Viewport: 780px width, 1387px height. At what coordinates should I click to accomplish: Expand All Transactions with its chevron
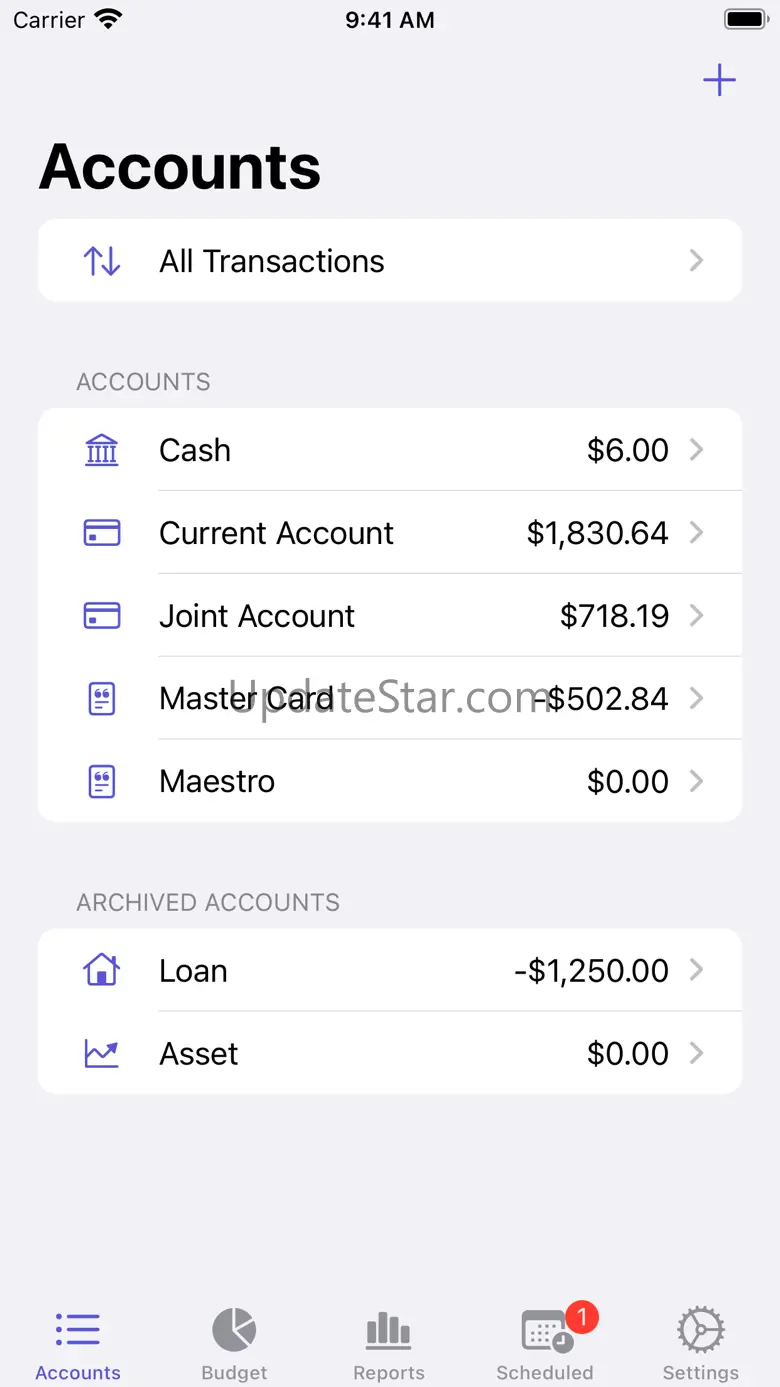point(697,261)
